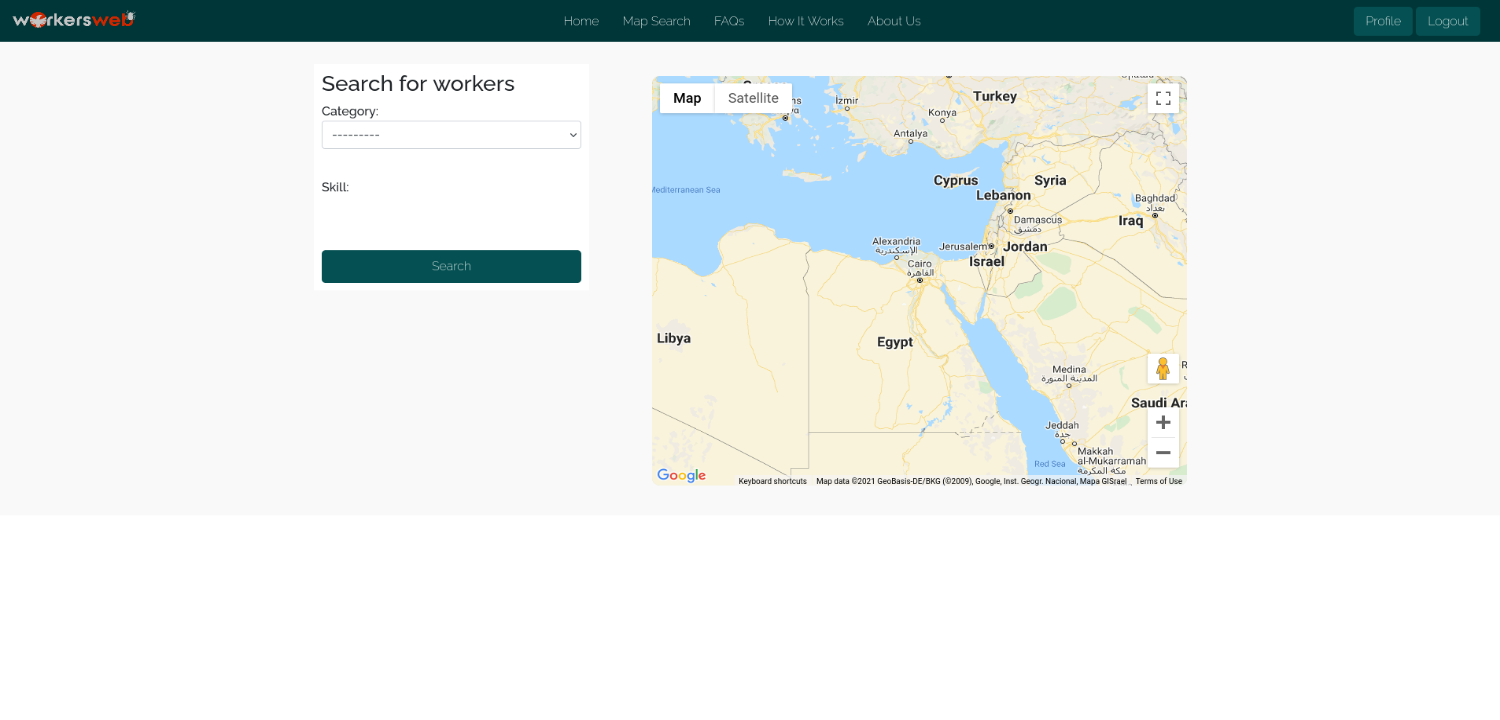Image resolution: width=1500 pixels, height=720 pixels.
Task: Click the Logout button
Action: (x=1448, y=21)
